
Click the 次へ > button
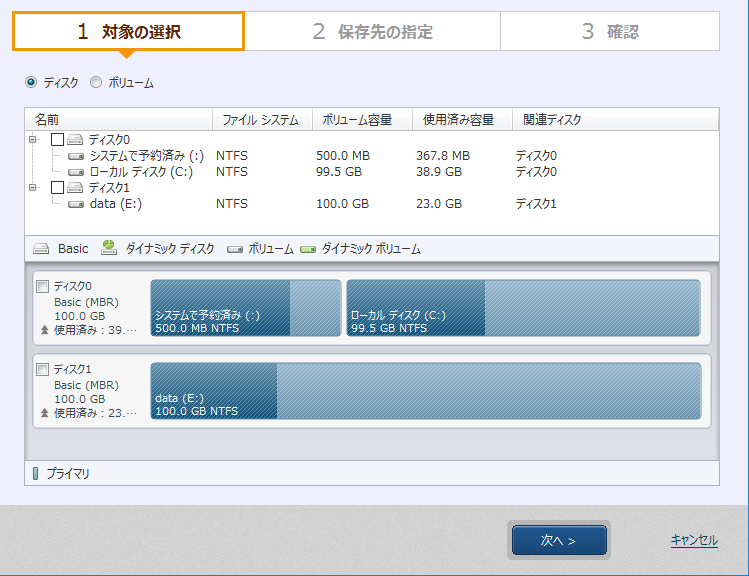click(x=559, y=540)
